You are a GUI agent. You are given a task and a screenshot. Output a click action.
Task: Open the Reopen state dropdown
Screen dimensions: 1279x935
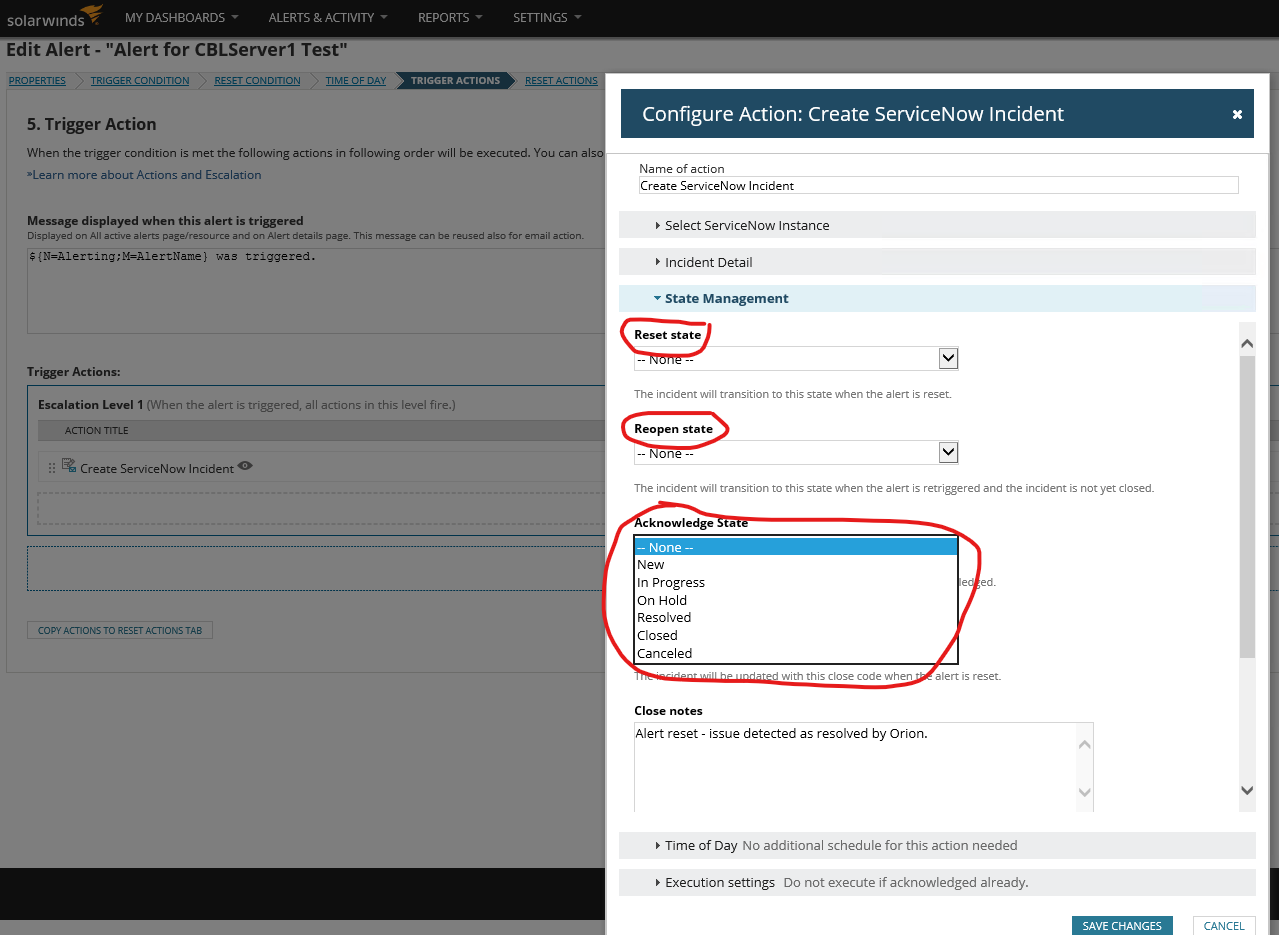pos(796,453)
